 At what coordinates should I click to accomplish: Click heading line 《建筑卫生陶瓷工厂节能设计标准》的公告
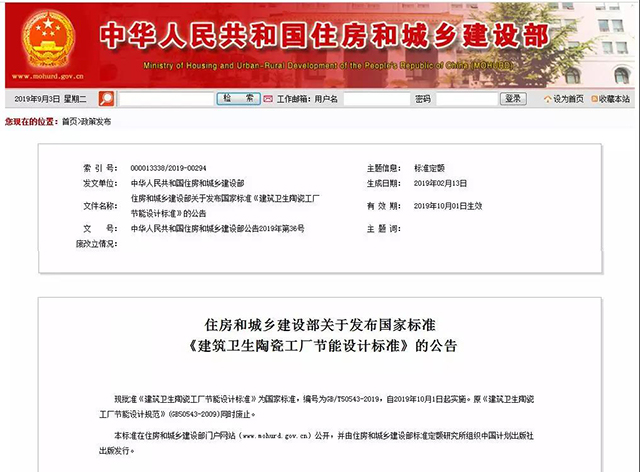322,346
